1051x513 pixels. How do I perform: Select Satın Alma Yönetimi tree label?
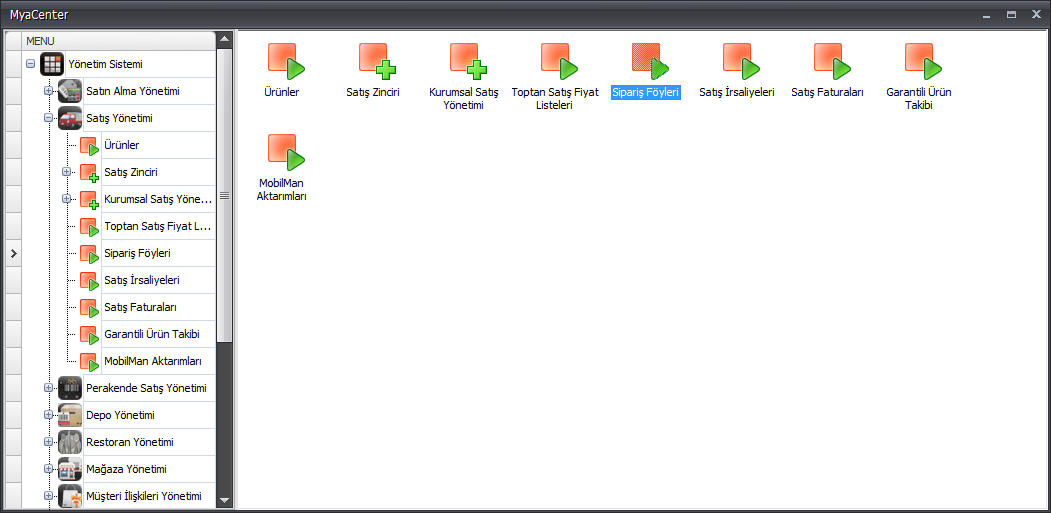(x=133, y=91)
